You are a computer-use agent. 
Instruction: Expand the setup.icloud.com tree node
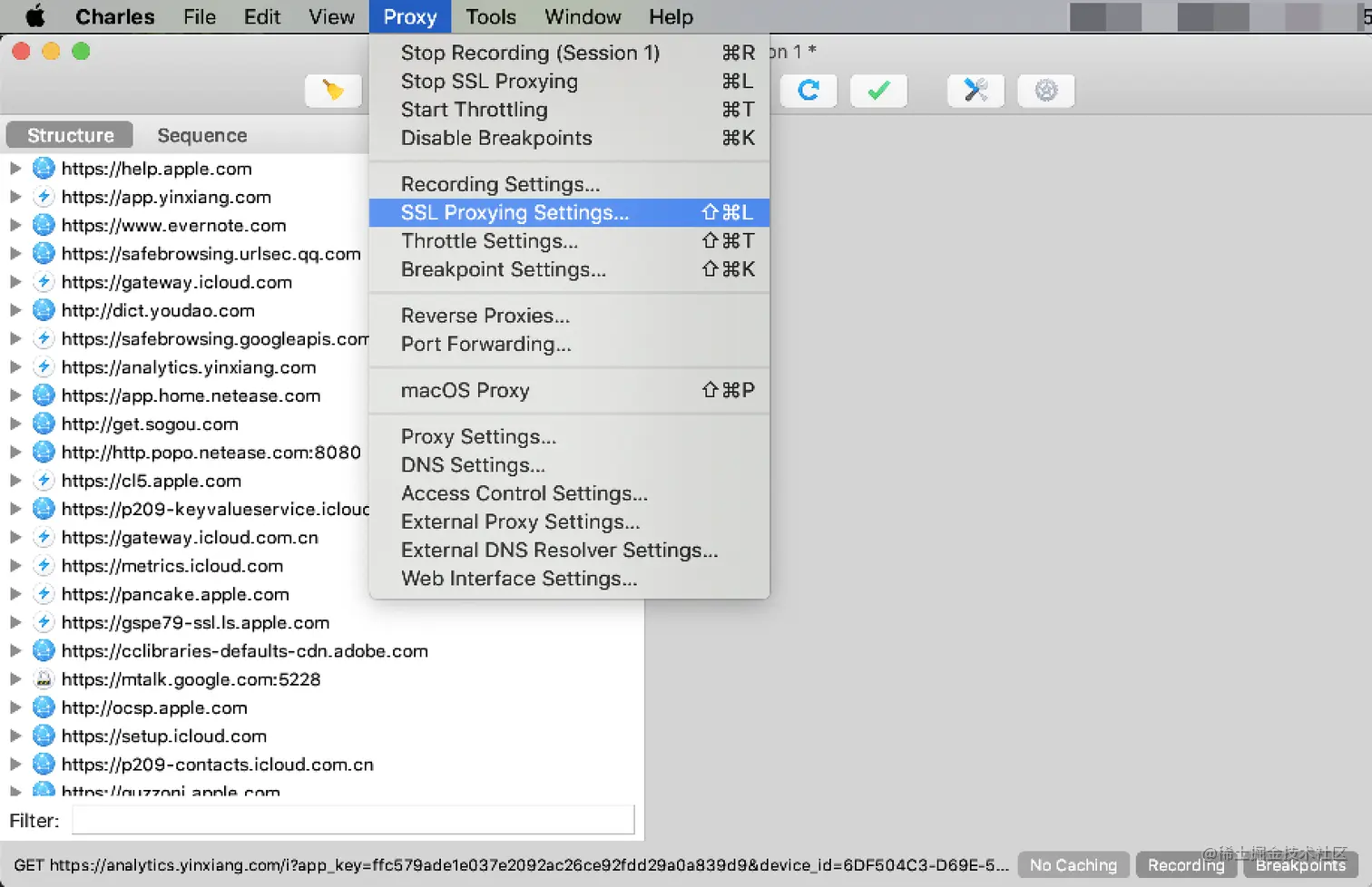(x=15, y=736)
